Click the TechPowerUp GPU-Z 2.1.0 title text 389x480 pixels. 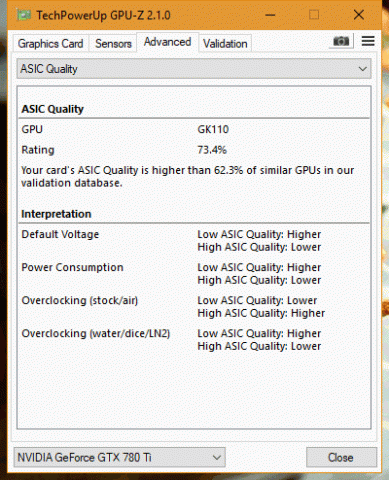click(103, 15)
